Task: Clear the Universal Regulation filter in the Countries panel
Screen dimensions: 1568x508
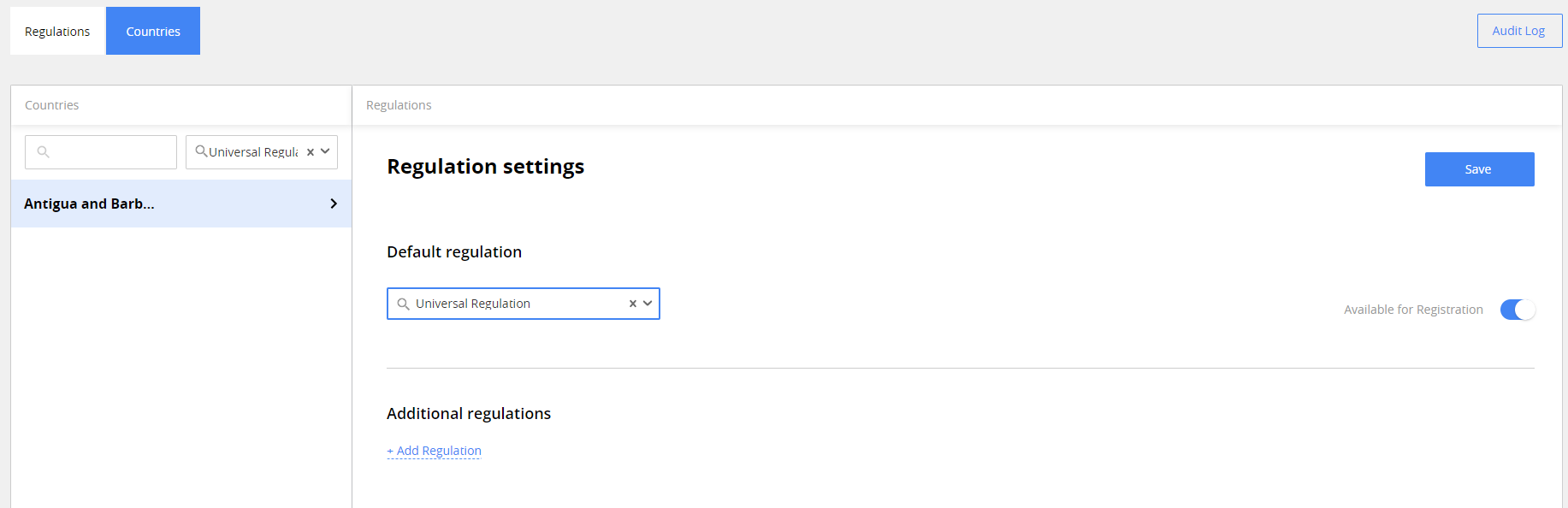Action: click(x=311, y=152)
